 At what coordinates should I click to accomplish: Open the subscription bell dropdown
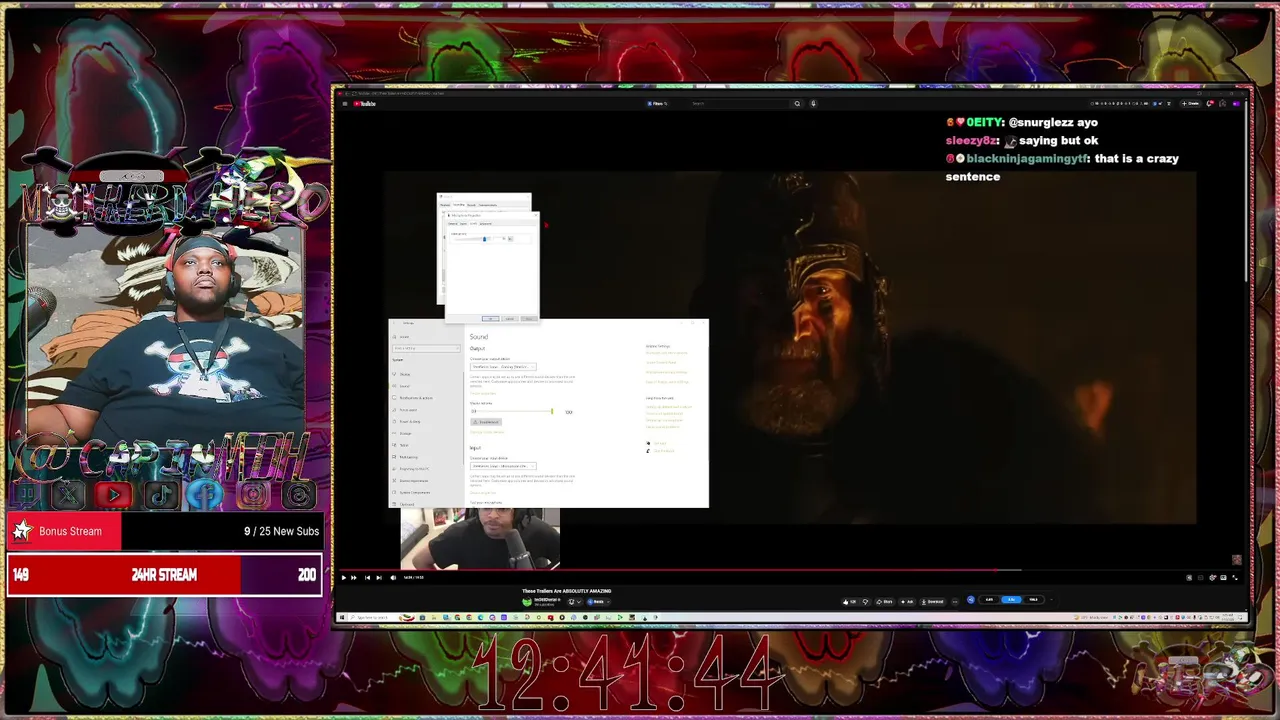pyautogui.click(x=573, y=601)
